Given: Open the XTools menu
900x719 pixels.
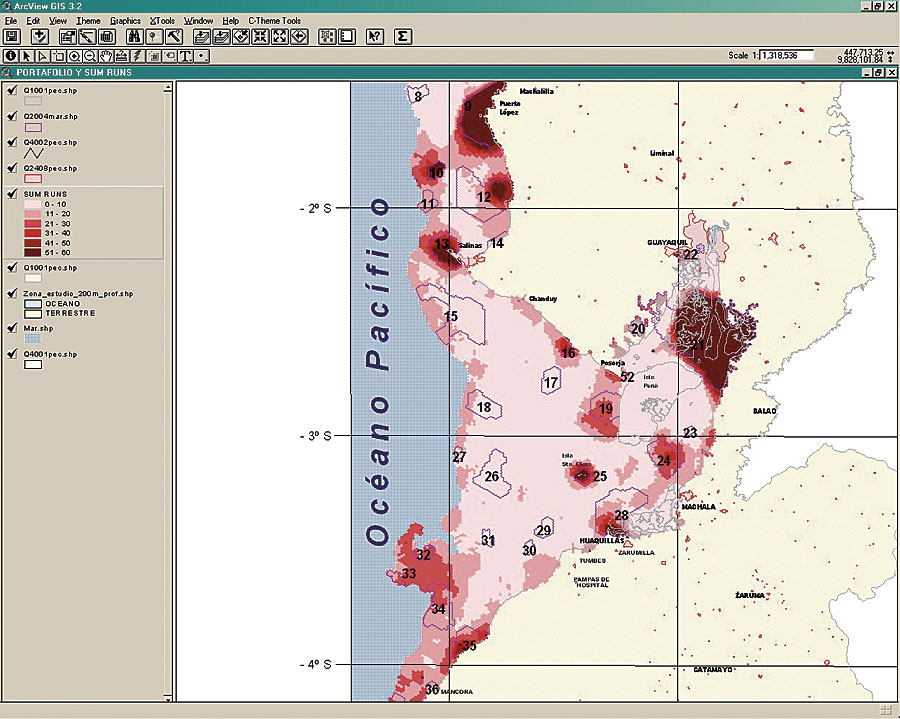Looking at the screenshot, I should click(x=160, y=20).
